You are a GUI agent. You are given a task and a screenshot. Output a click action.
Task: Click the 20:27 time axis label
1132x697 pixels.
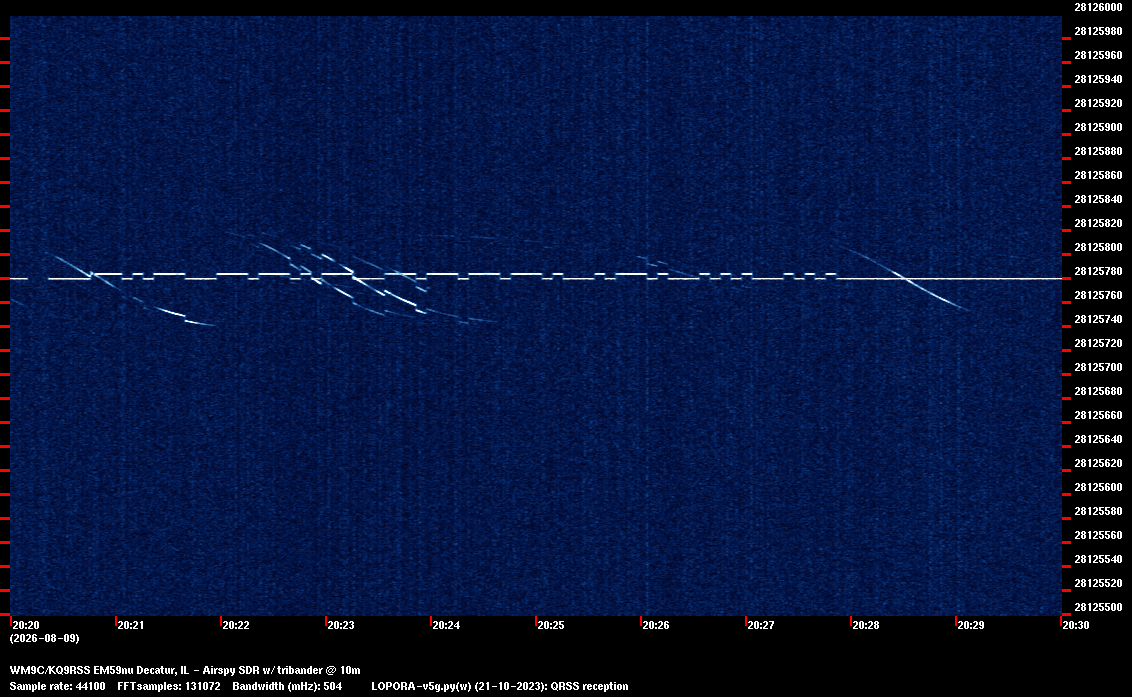pyautogui.click(x=761, y=625)
